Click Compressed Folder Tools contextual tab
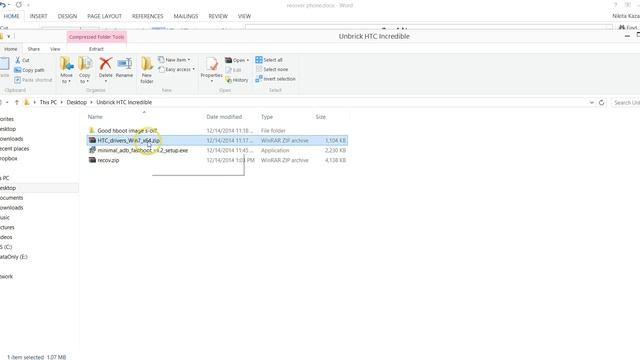The image size is (640, 360). coord(96,37)
